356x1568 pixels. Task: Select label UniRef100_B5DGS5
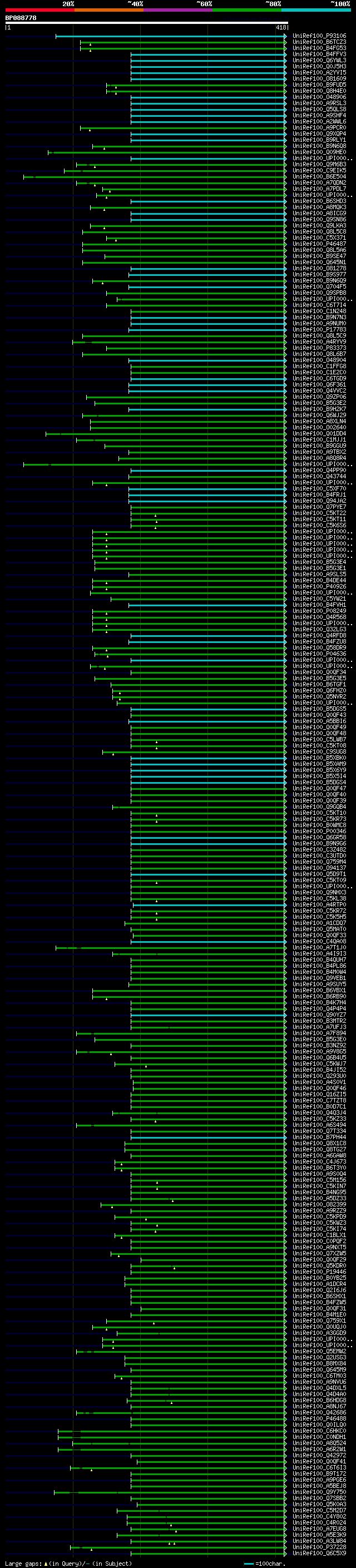click(319, 709)
